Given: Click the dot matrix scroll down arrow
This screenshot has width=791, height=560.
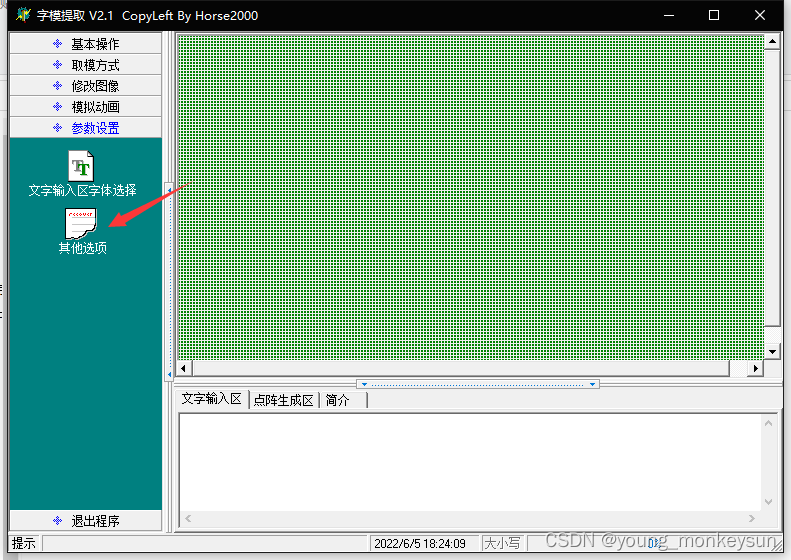Looking at the screenshot, I should [772, 352].
